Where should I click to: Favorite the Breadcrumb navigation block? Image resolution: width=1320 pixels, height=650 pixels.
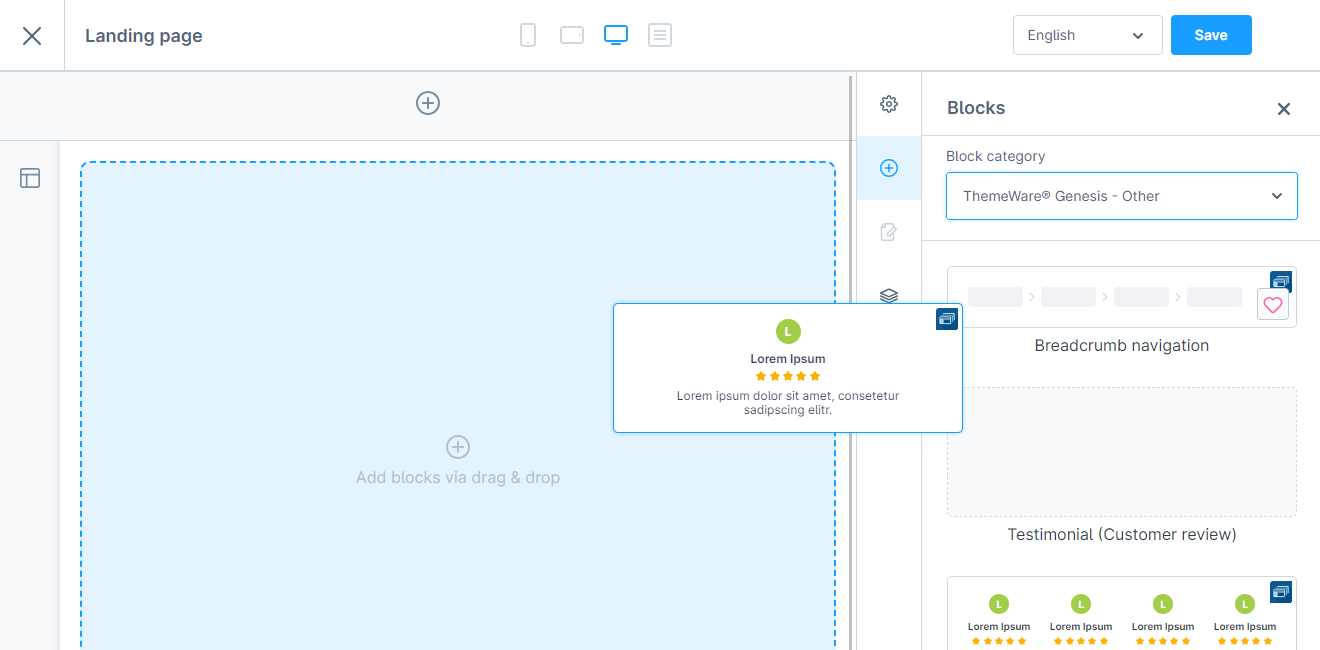click(x=1272, y=305)
